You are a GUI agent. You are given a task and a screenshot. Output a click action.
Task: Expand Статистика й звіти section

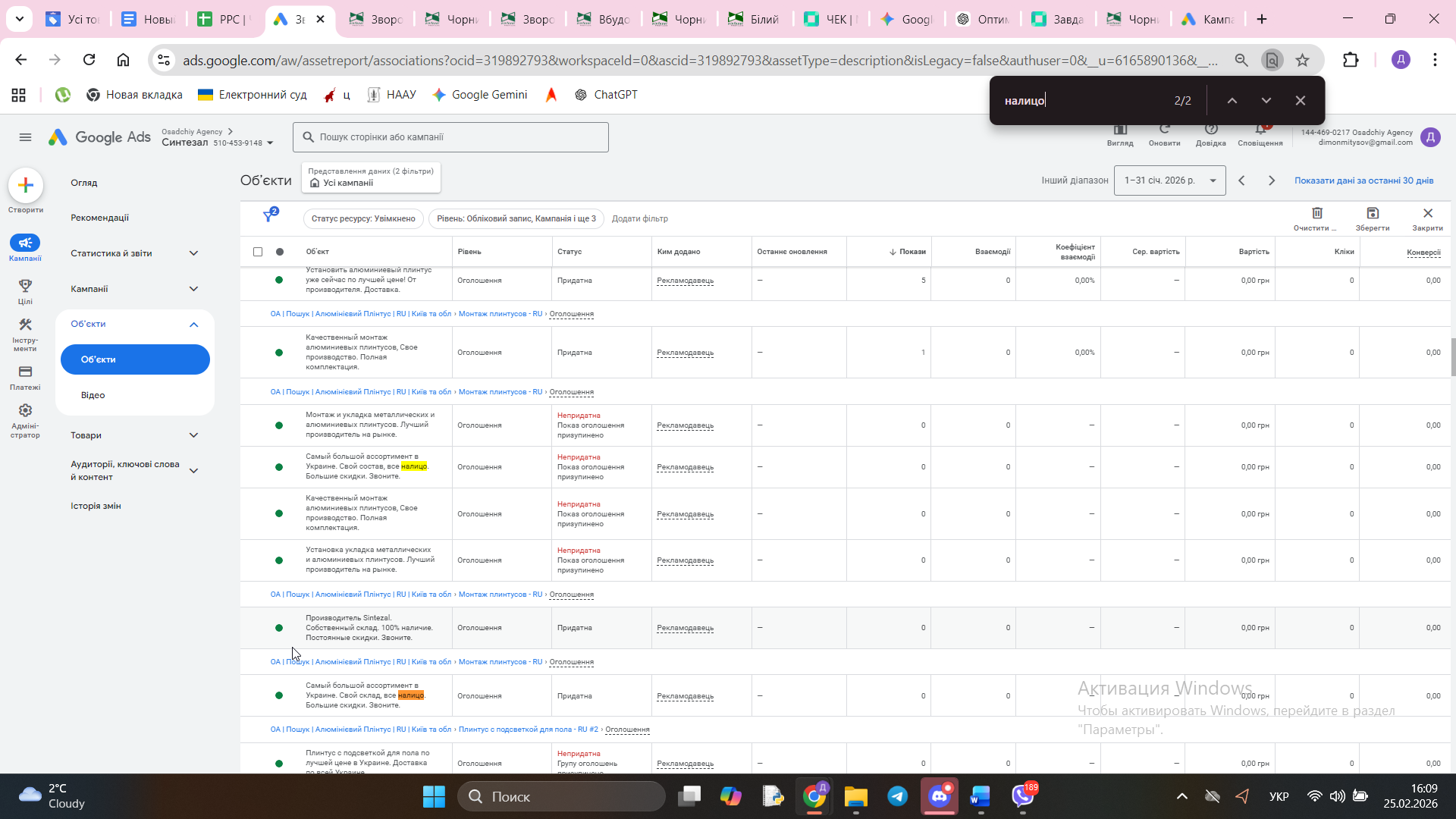point(193,253)
